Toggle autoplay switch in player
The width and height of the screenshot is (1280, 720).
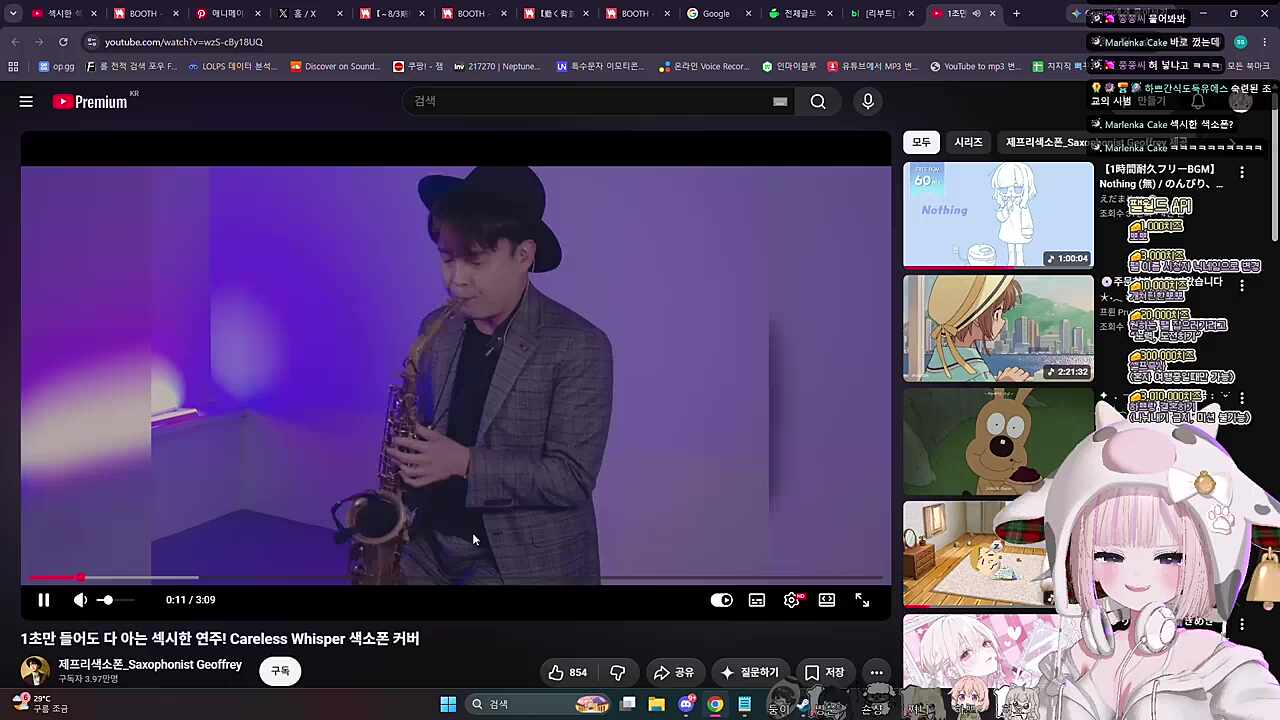[721, 600]
